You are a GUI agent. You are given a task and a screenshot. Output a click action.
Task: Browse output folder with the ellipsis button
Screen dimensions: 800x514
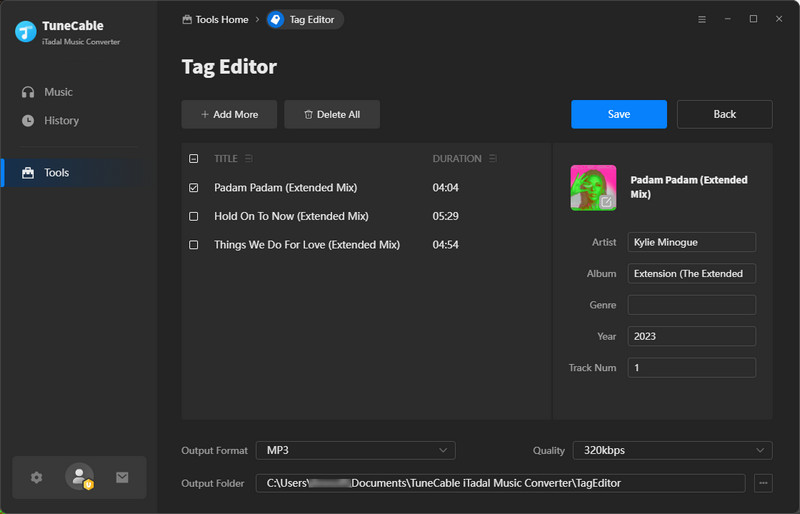(763, 483)
